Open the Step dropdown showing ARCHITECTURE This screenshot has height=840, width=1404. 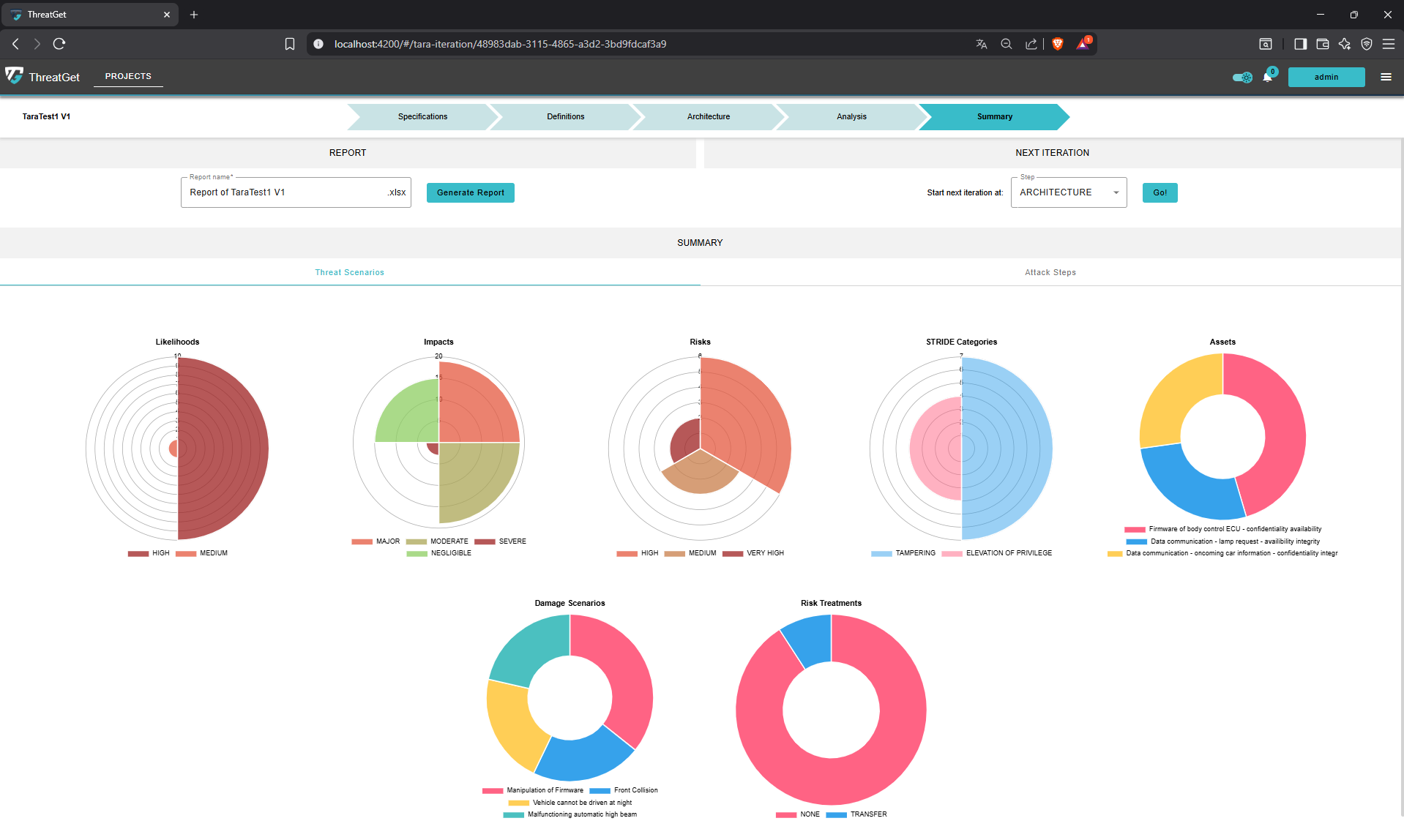click(x=1068, y=192)
